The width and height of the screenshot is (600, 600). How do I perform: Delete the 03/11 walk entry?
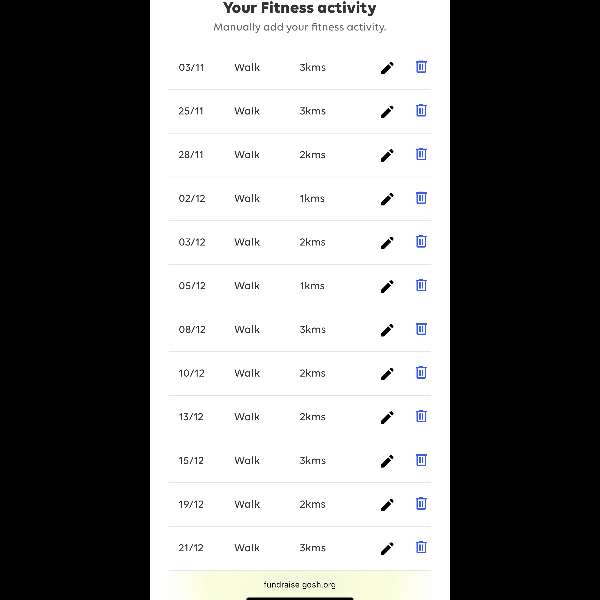(421, 67)
